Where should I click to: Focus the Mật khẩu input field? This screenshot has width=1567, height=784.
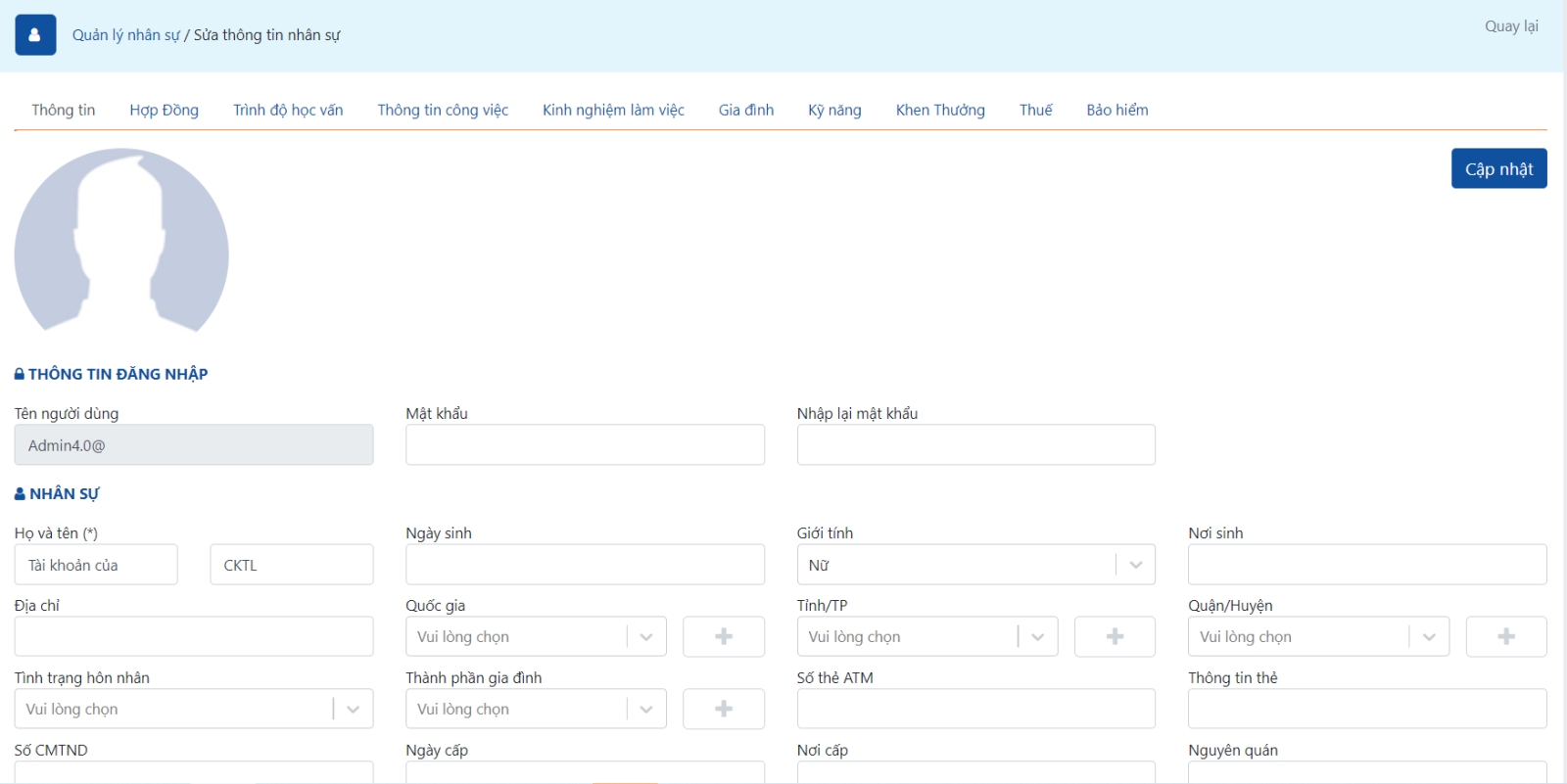pos(585,444)
